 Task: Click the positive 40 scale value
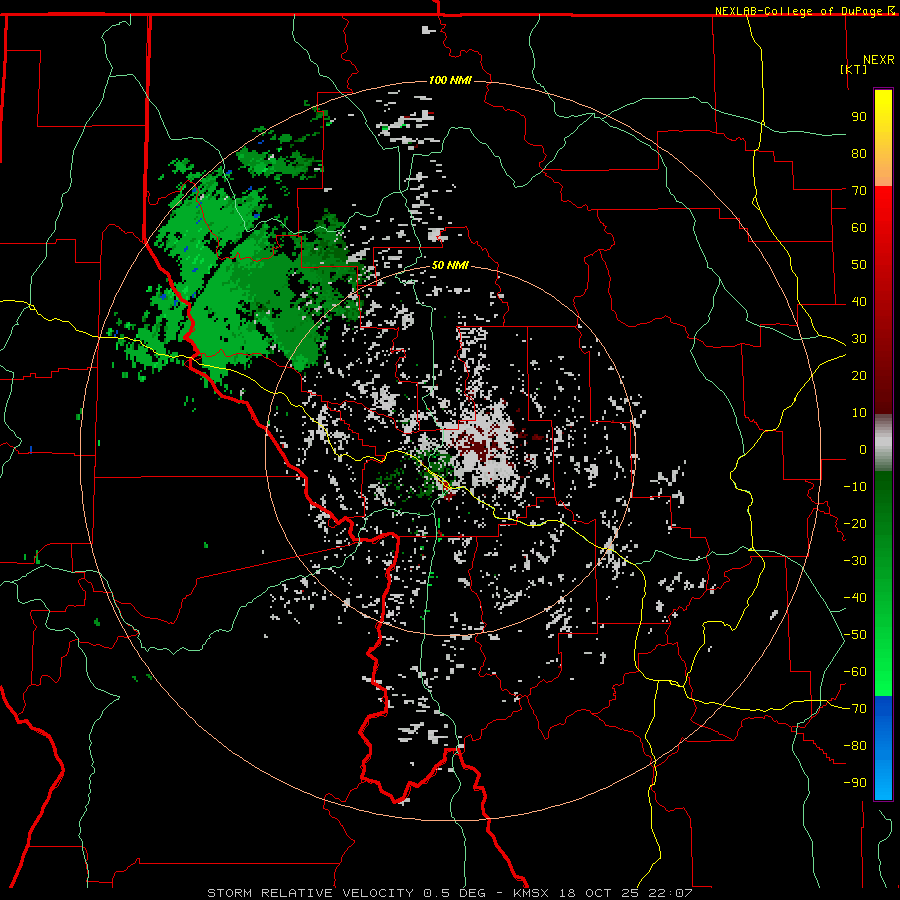859,301
